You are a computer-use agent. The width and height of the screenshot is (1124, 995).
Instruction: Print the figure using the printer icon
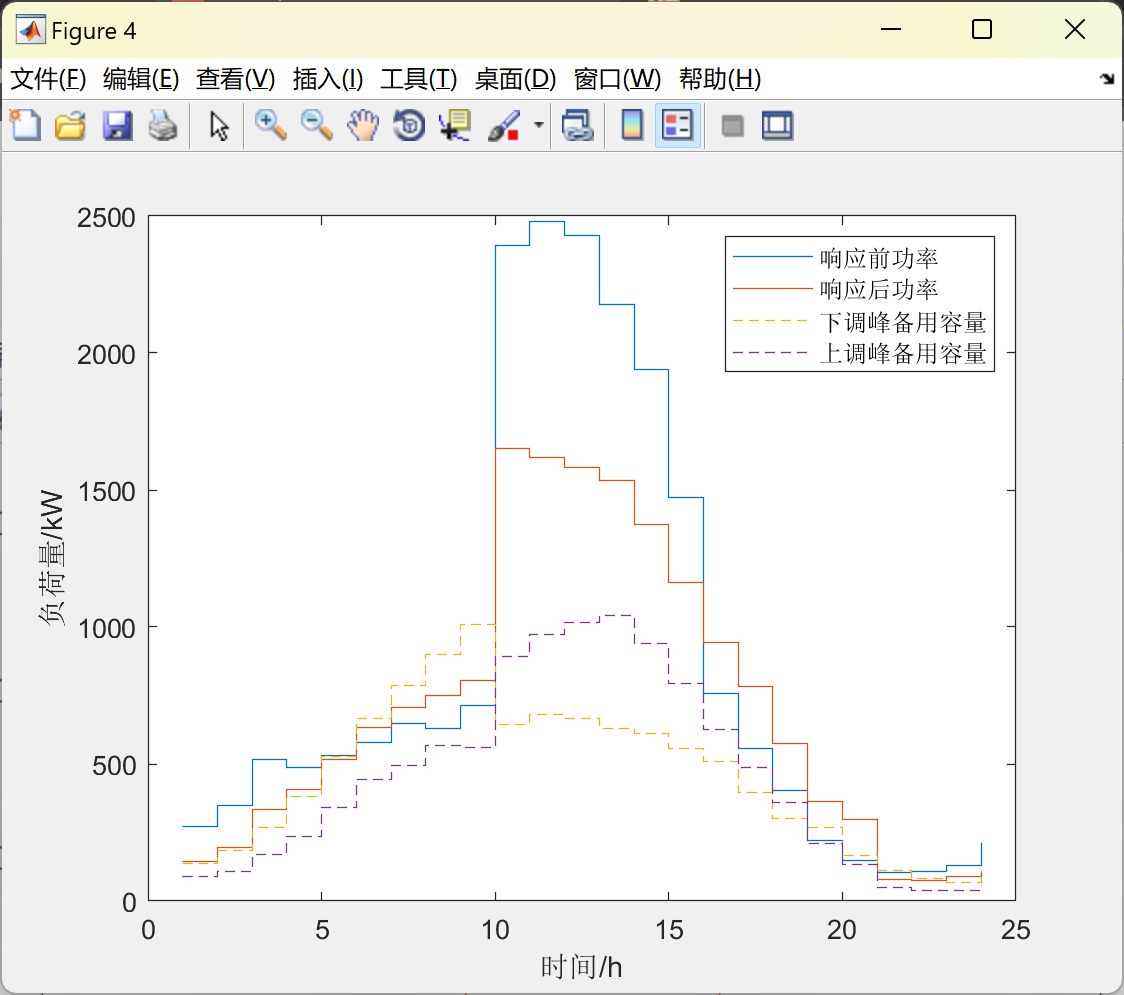163,125
